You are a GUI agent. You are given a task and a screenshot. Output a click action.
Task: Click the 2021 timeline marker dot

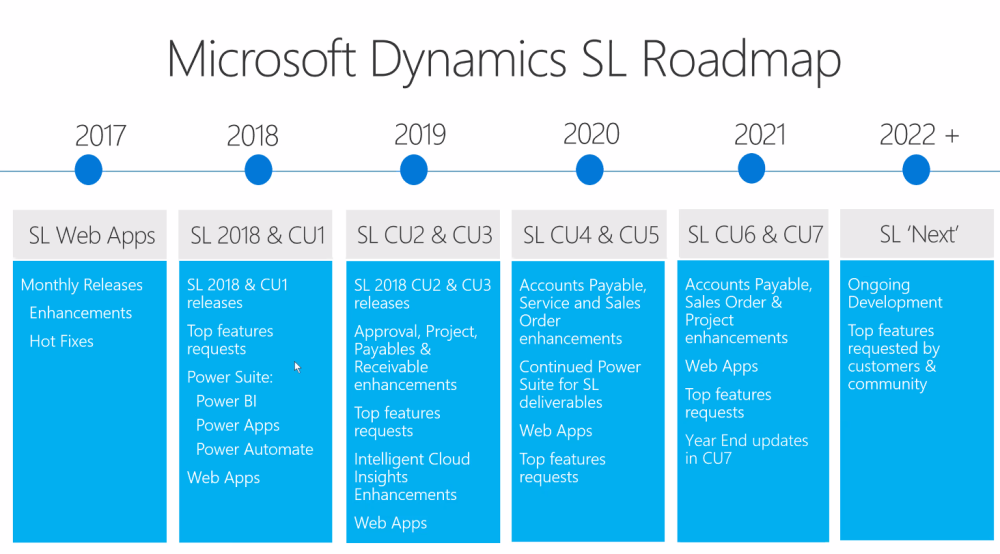(x=750, y=171)
